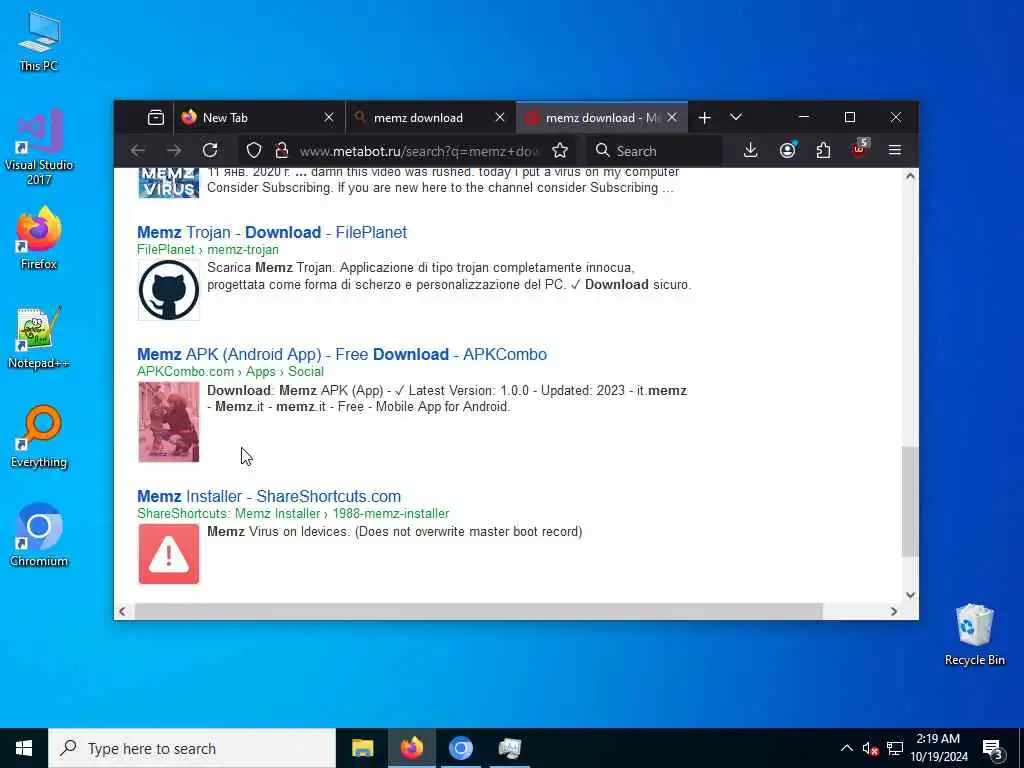Open the network tray icon

point(895,748)
